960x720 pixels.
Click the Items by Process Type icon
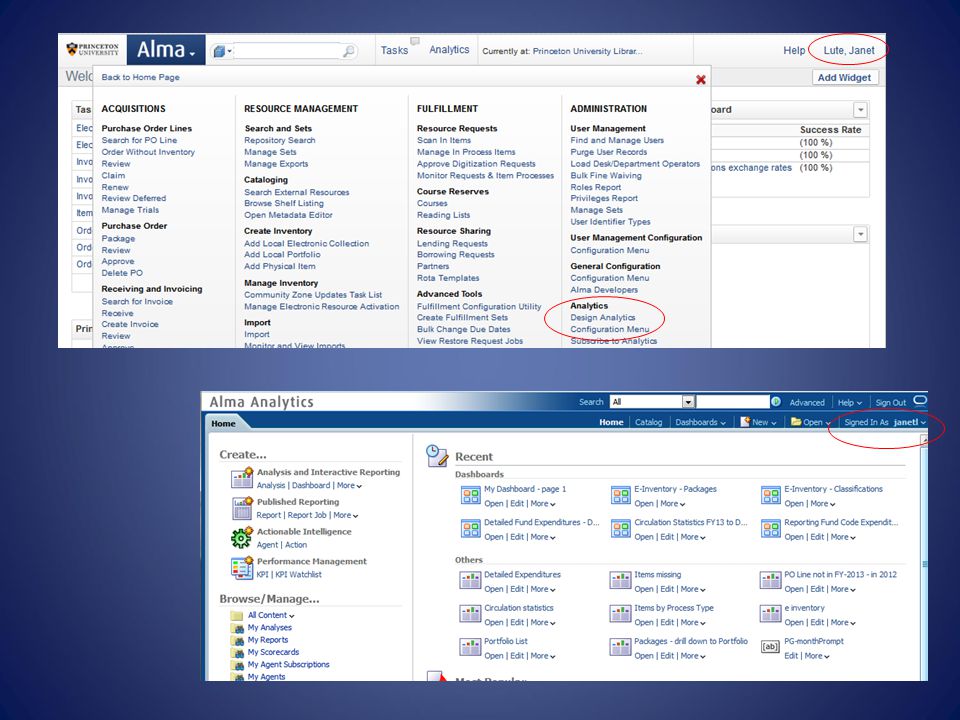[x=620, y=613]
